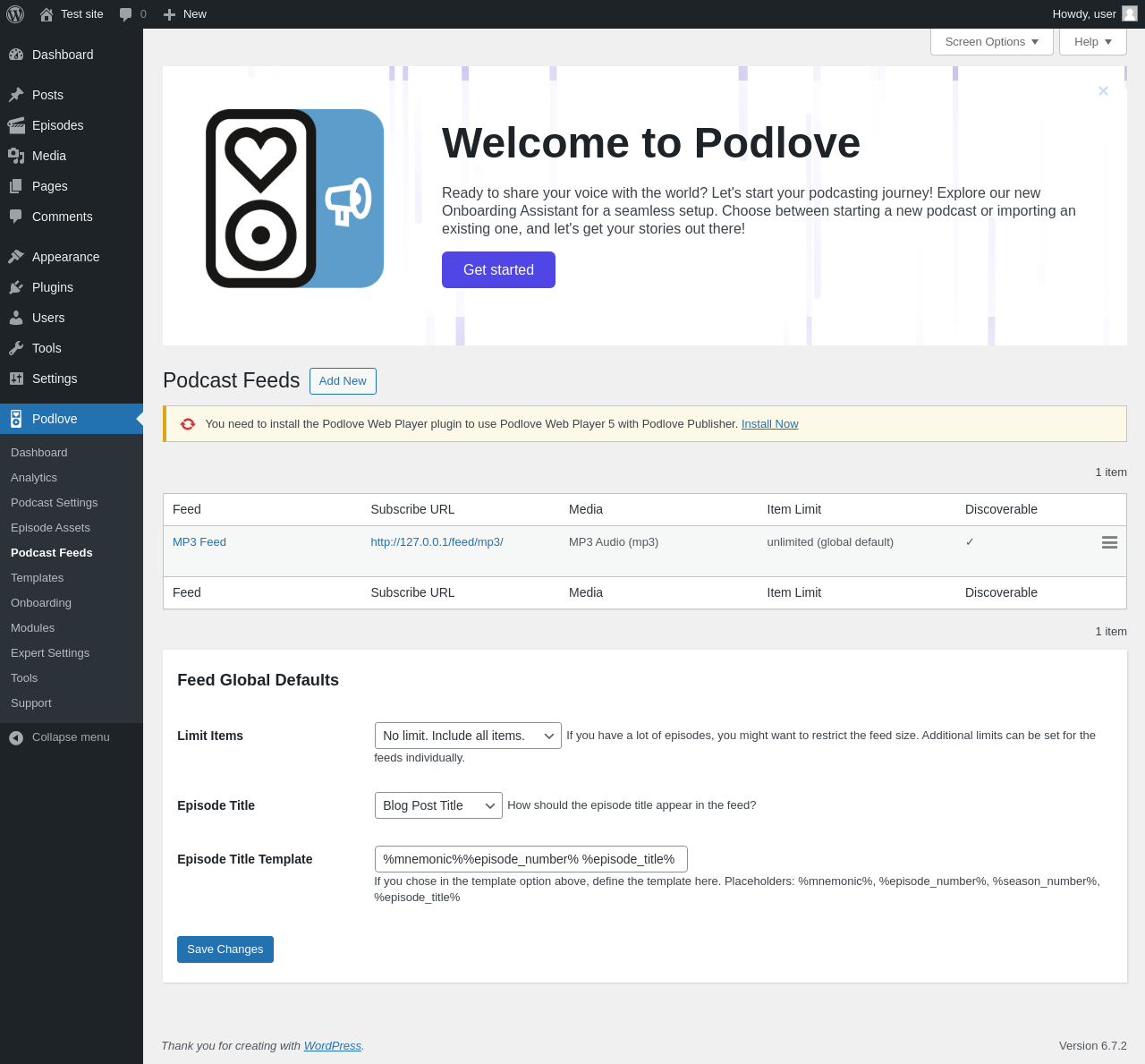Open Podlove Dashboard submenu item

(x=39, y=453)
